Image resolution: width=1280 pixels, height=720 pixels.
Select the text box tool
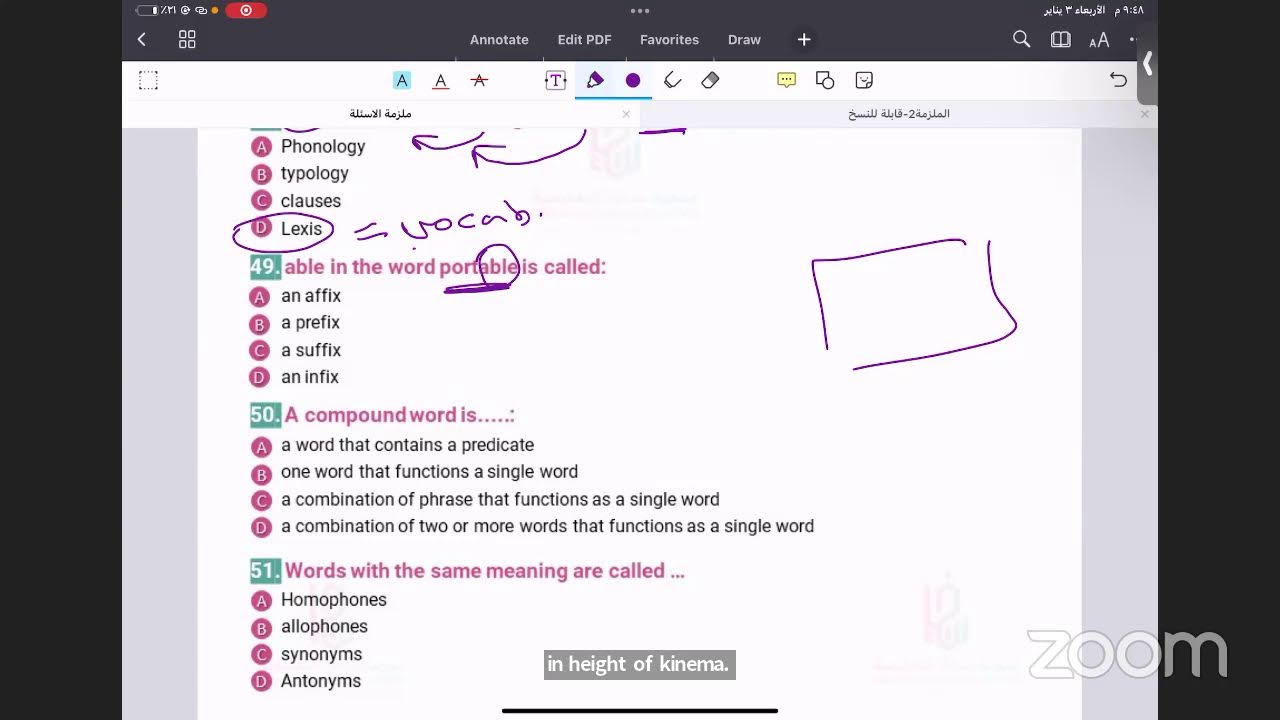click(x=555, y=81)
